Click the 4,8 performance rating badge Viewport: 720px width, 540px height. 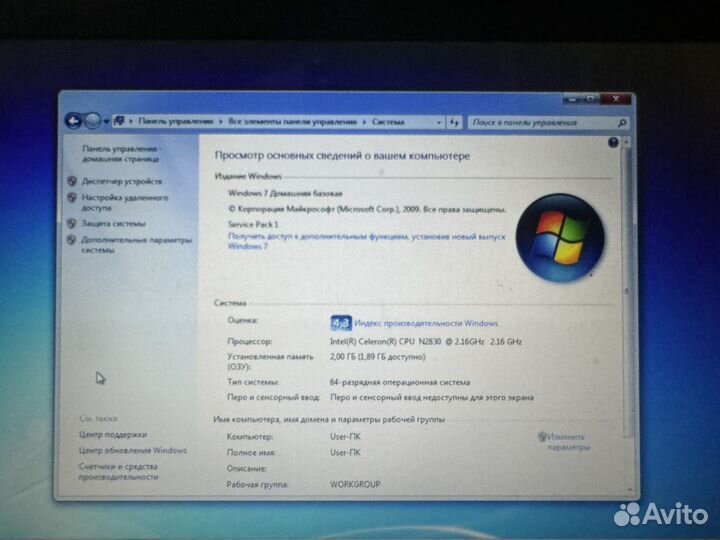click(340, 323)
